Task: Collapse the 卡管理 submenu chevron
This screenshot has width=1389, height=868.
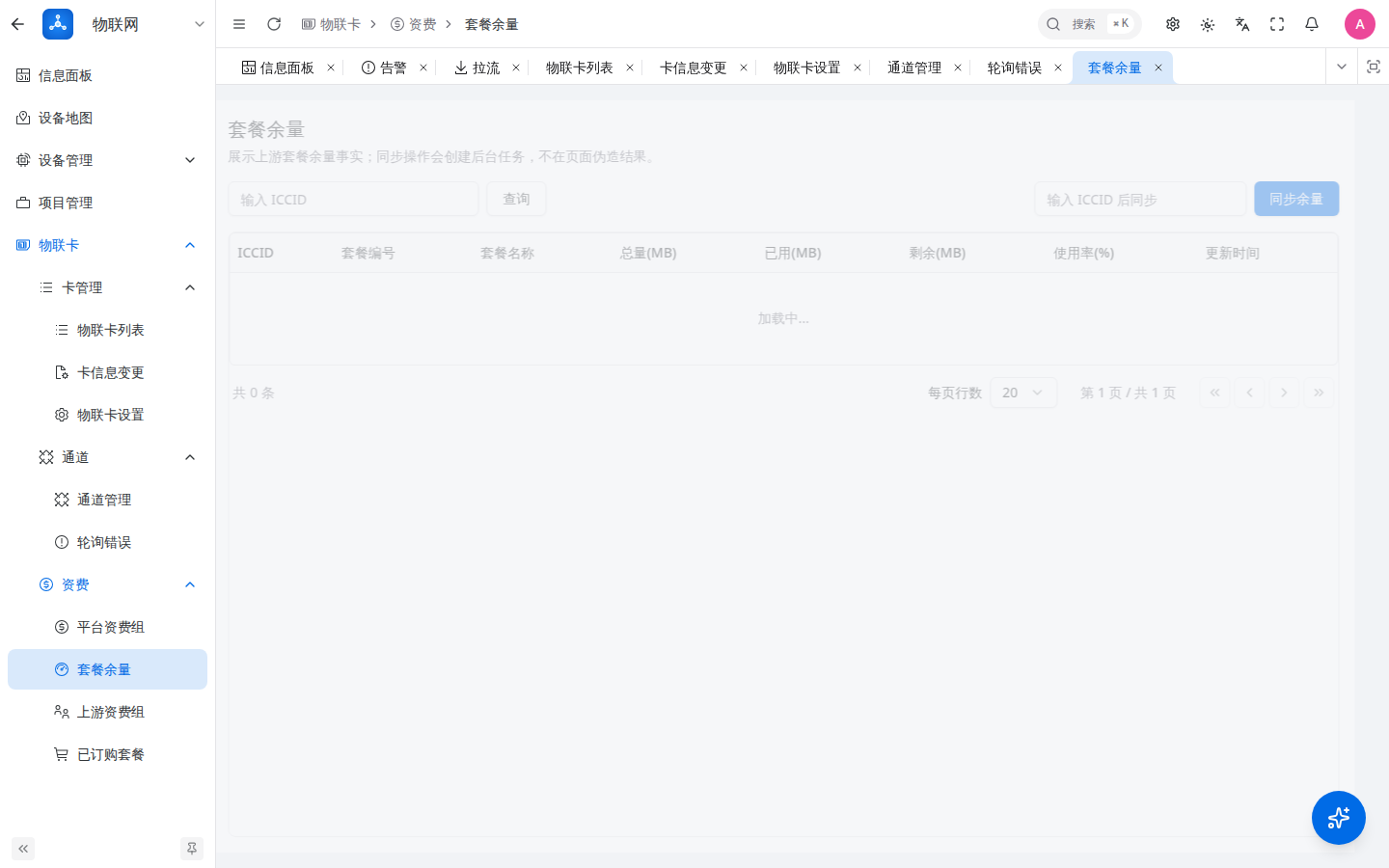Action: [190, 287]
